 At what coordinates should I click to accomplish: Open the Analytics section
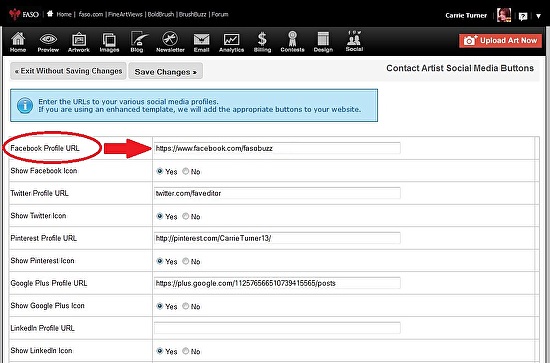[232, 43]
